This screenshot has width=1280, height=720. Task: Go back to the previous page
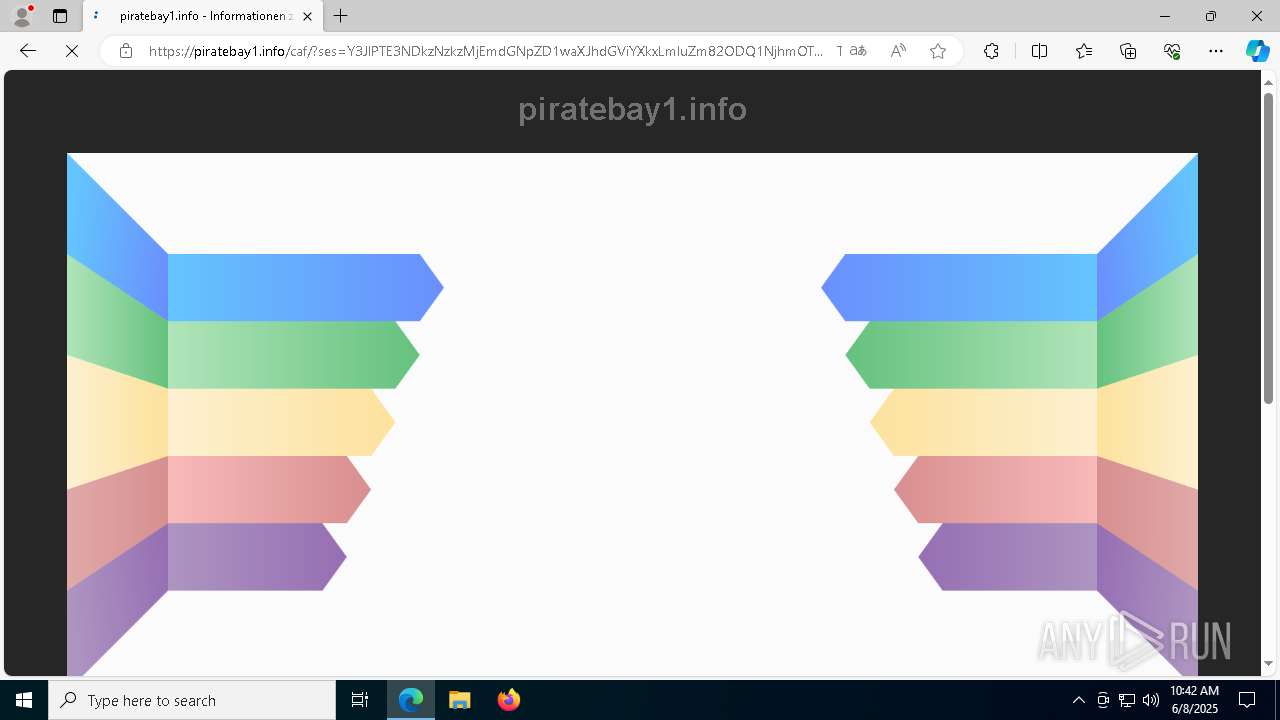(28, 51)
